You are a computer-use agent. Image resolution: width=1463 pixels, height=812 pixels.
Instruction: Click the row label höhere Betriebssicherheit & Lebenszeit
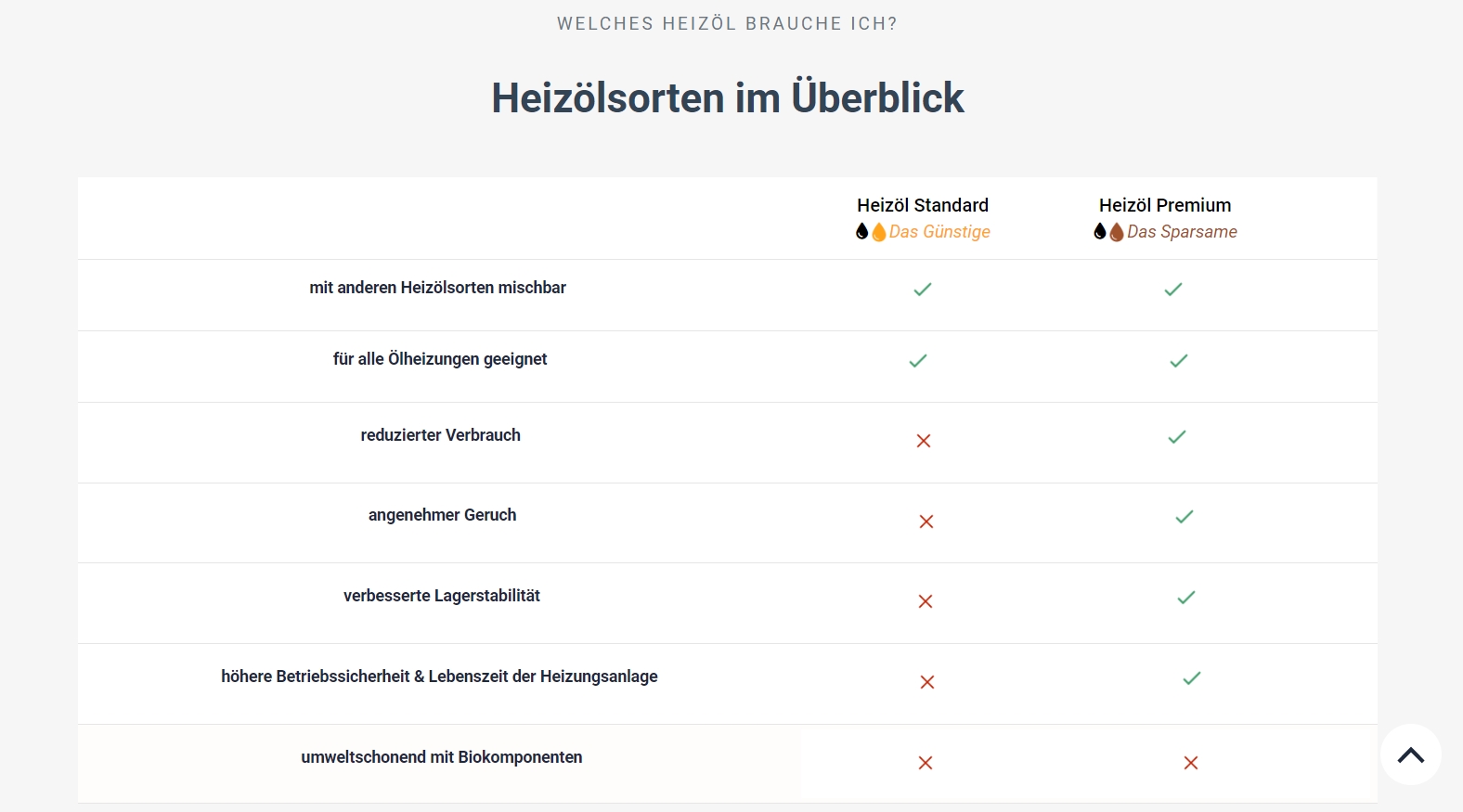(x=439, y=677)
